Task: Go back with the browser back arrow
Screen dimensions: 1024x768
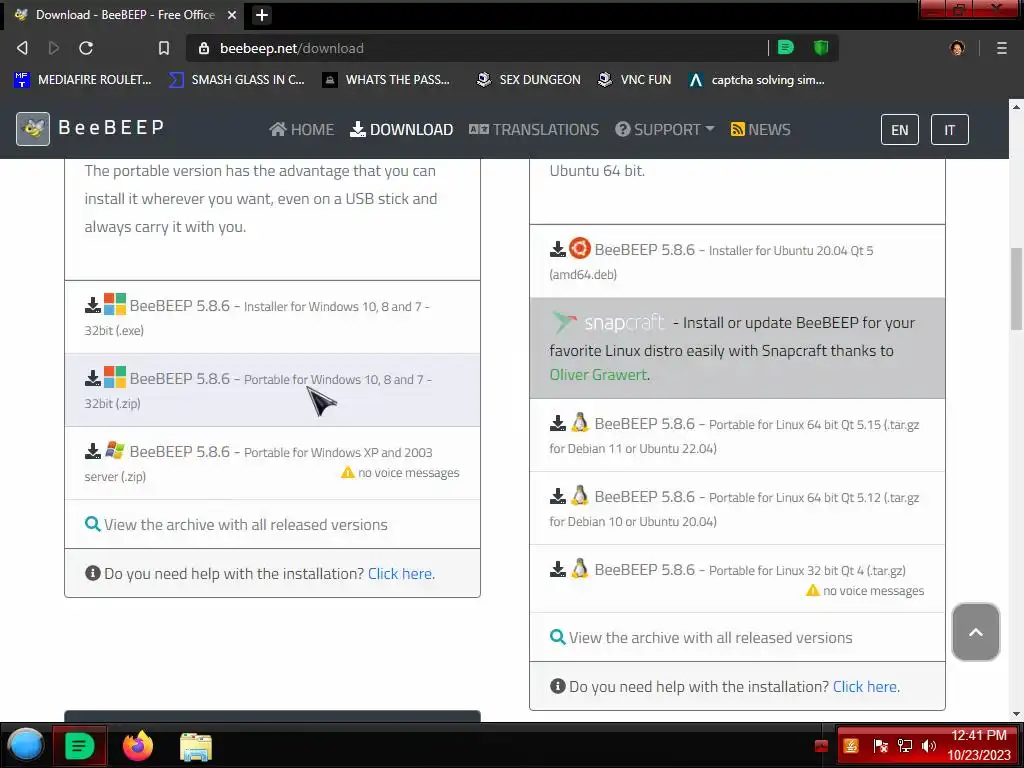Action: [x=22, y=48]
